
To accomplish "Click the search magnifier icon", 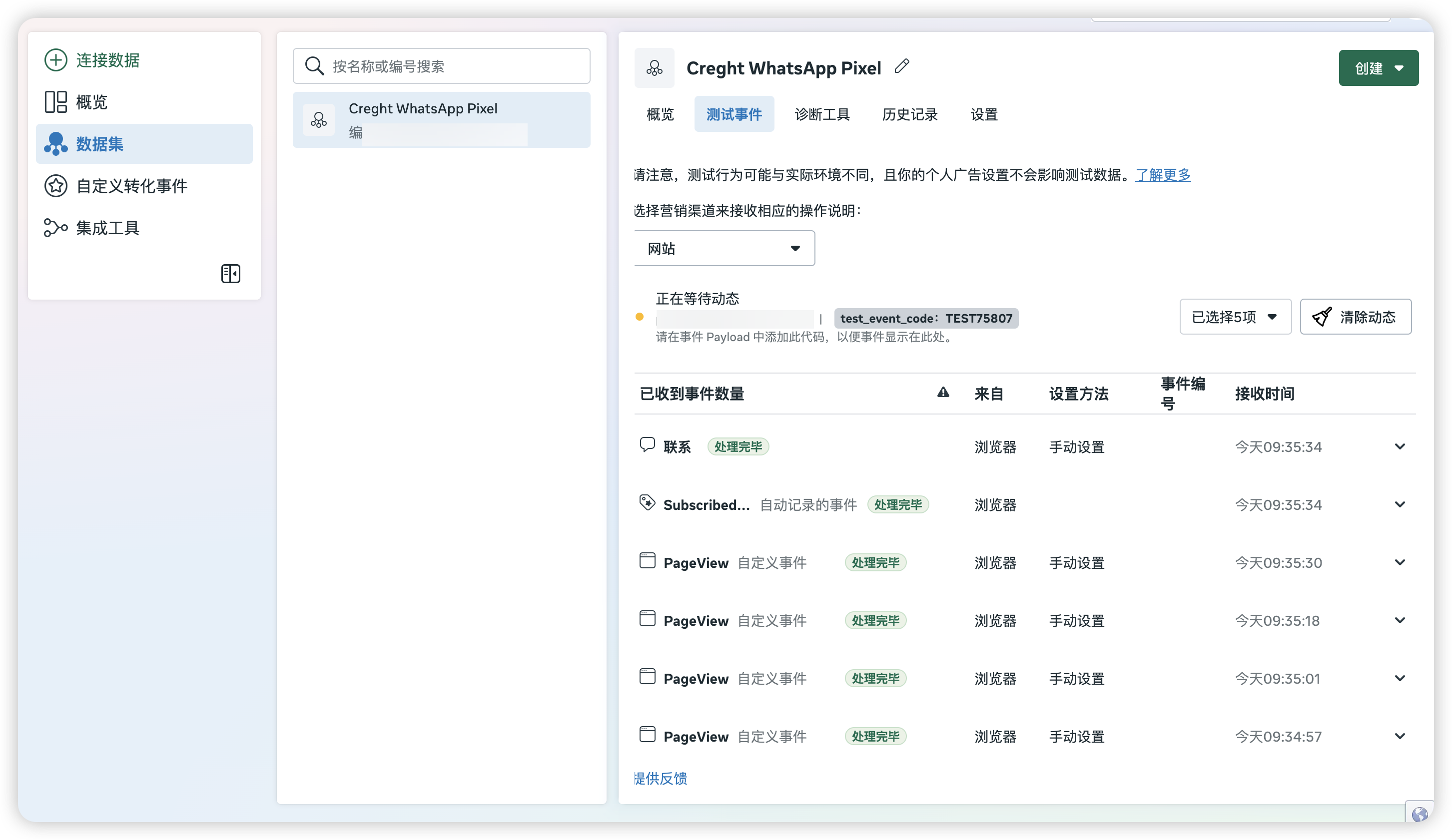I will click(314, 65).
